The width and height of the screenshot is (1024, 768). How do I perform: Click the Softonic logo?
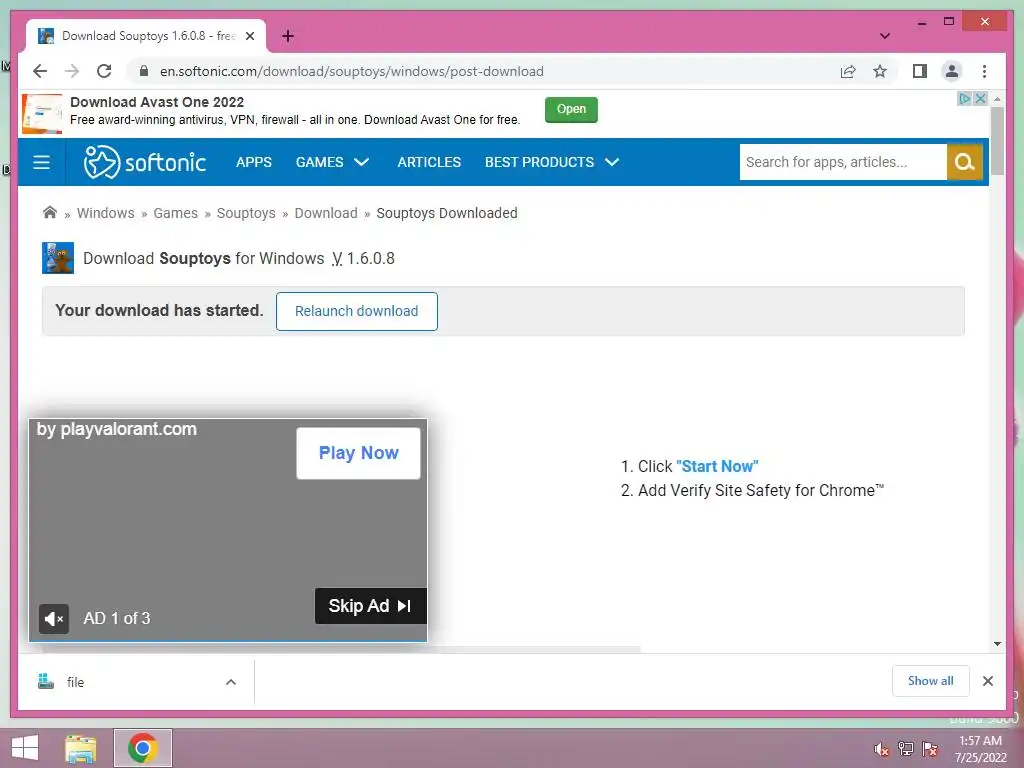(x=145, y=162)
